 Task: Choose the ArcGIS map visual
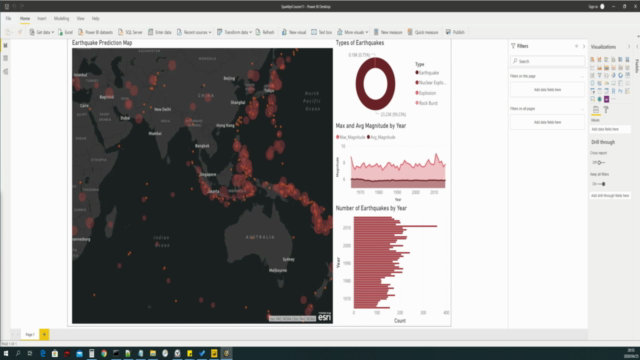click(x=600, y=99)
